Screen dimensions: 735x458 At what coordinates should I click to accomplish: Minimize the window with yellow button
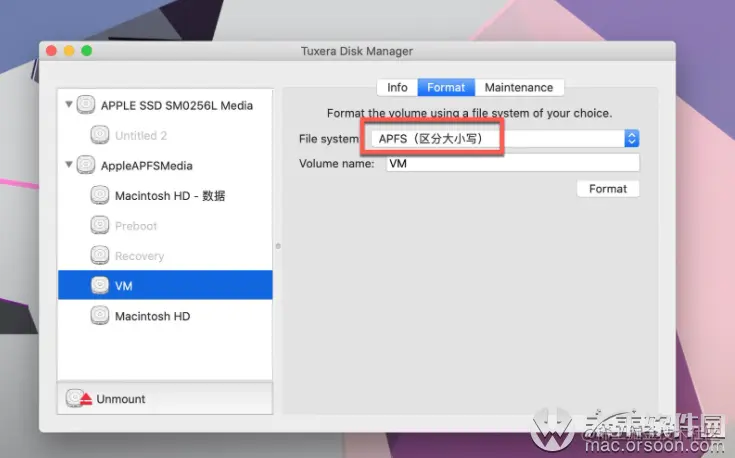(69, 51)
